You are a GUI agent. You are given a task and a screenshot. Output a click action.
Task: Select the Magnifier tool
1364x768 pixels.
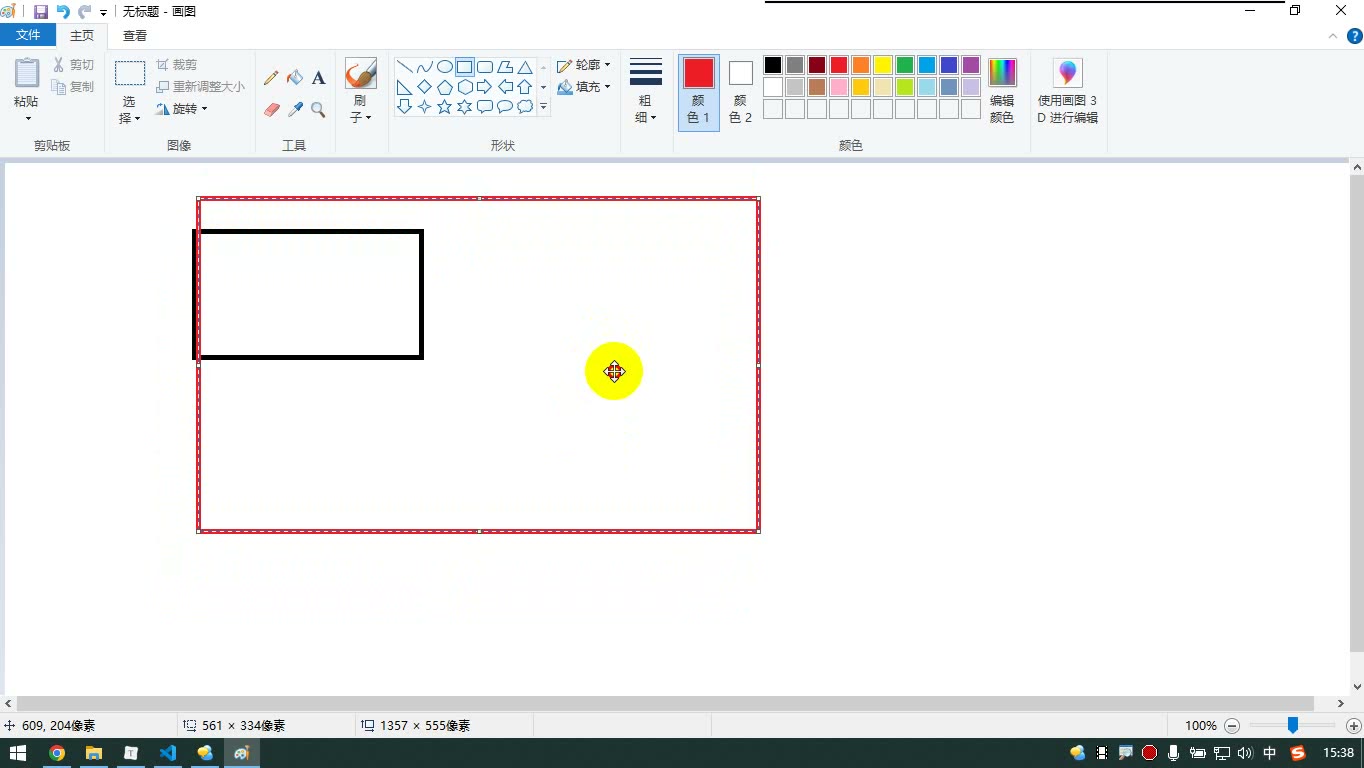[x=319, y=110]
